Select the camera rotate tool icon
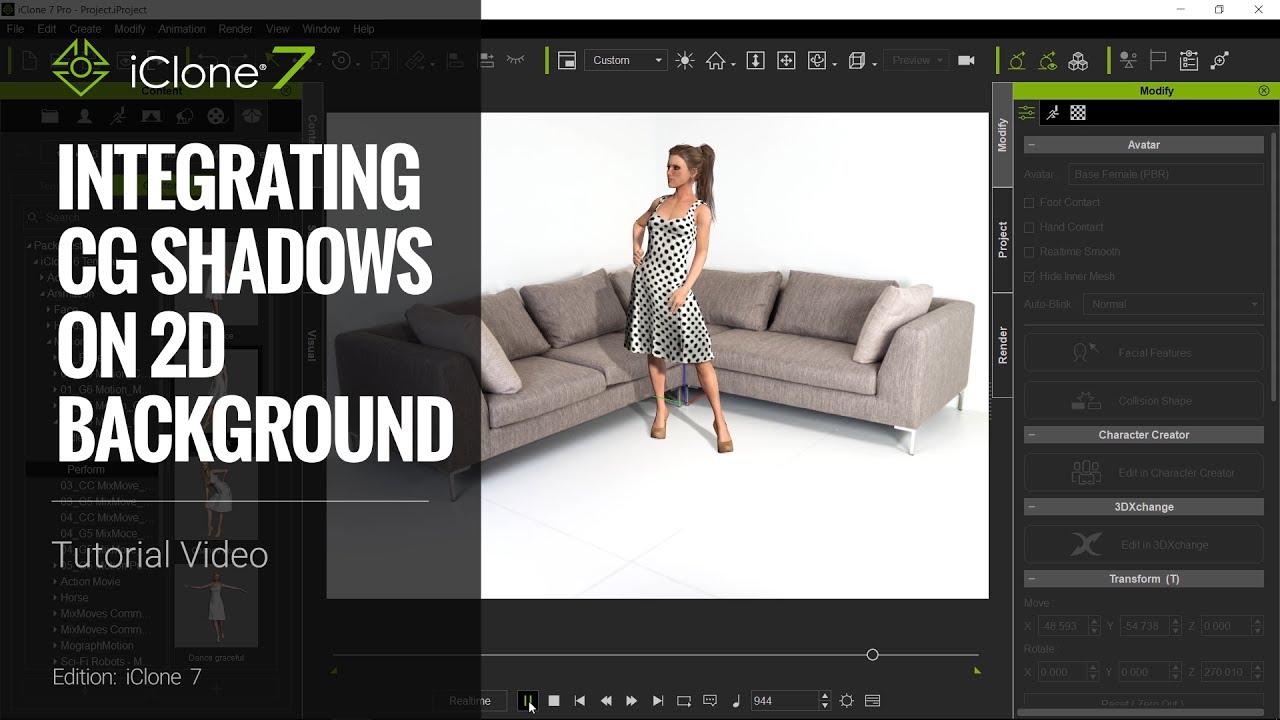The image size is (1280, 720). click(817, 61)
